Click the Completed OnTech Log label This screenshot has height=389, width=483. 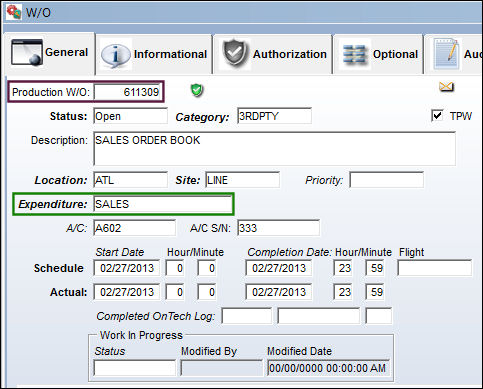pos(156,316)
